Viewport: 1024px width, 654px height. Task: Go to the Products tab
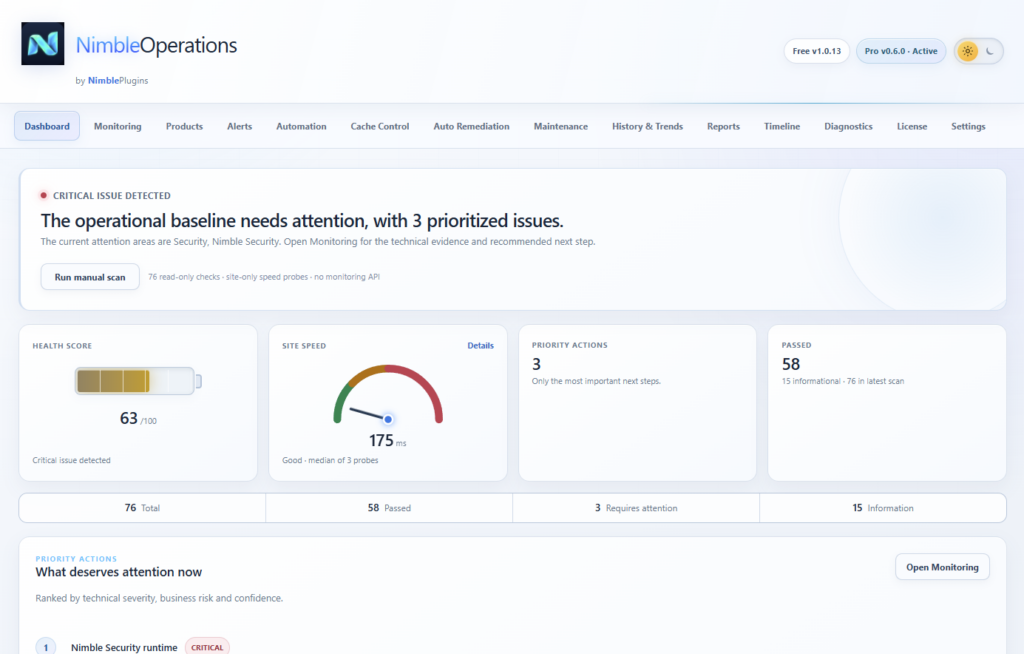click(x=184, y=126)
